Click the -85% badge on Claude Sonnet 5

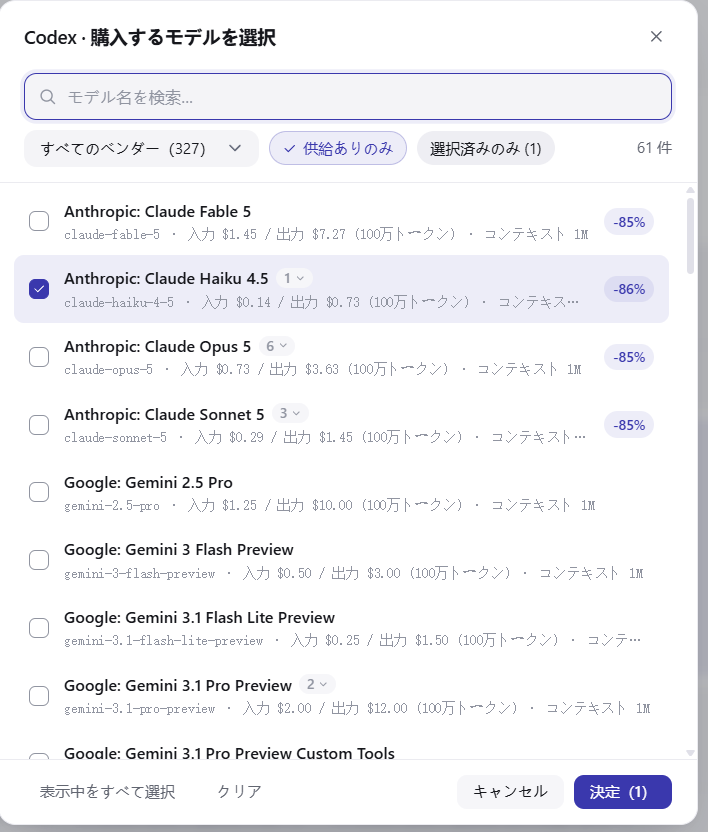629,425
